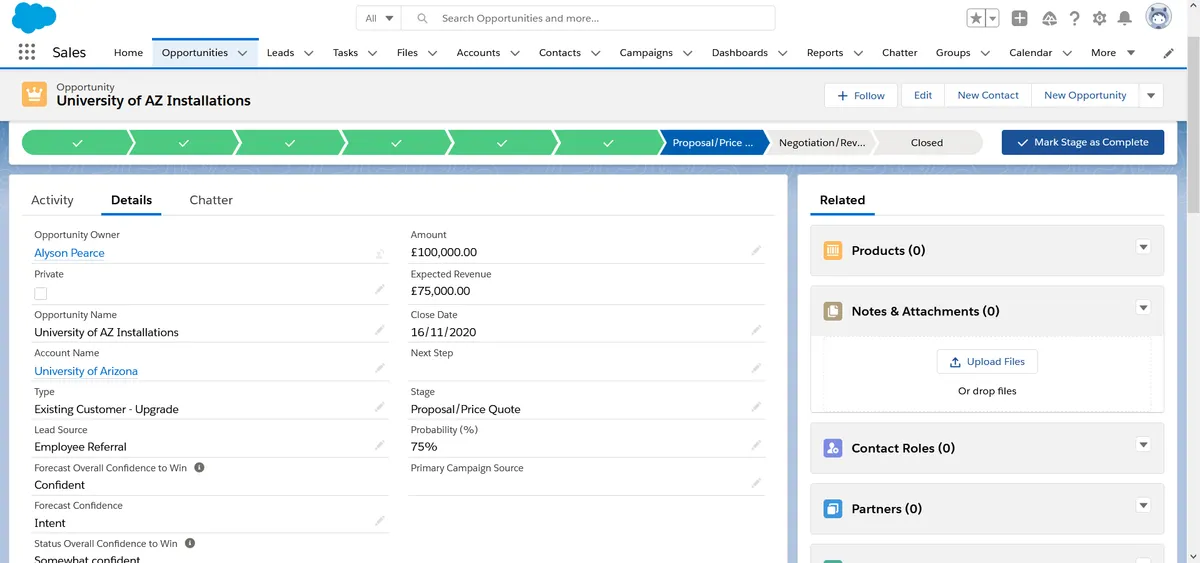This screenshot has height=563, width=1200.
Task: Open the Chatter item in the navigation bar
Action: coord(899,53)
